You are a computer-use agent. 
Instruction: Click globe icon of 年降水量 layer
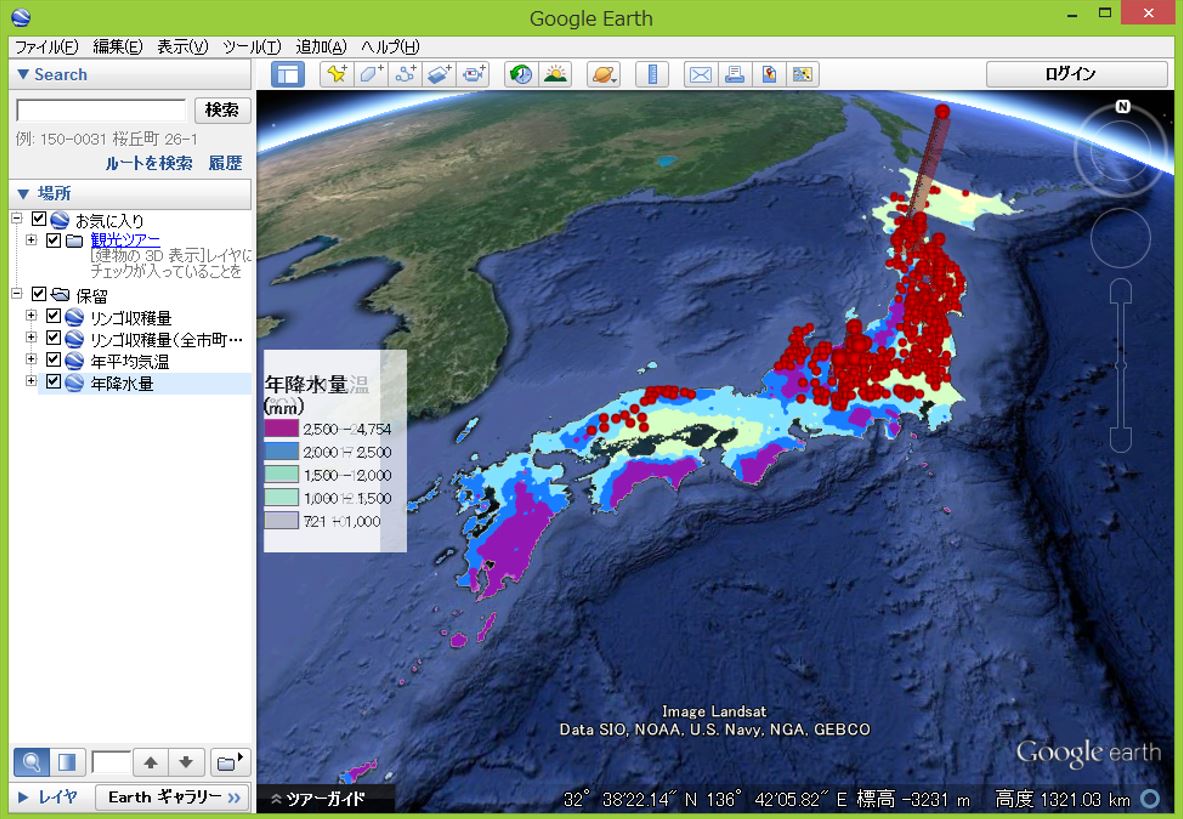click(74, 382)
